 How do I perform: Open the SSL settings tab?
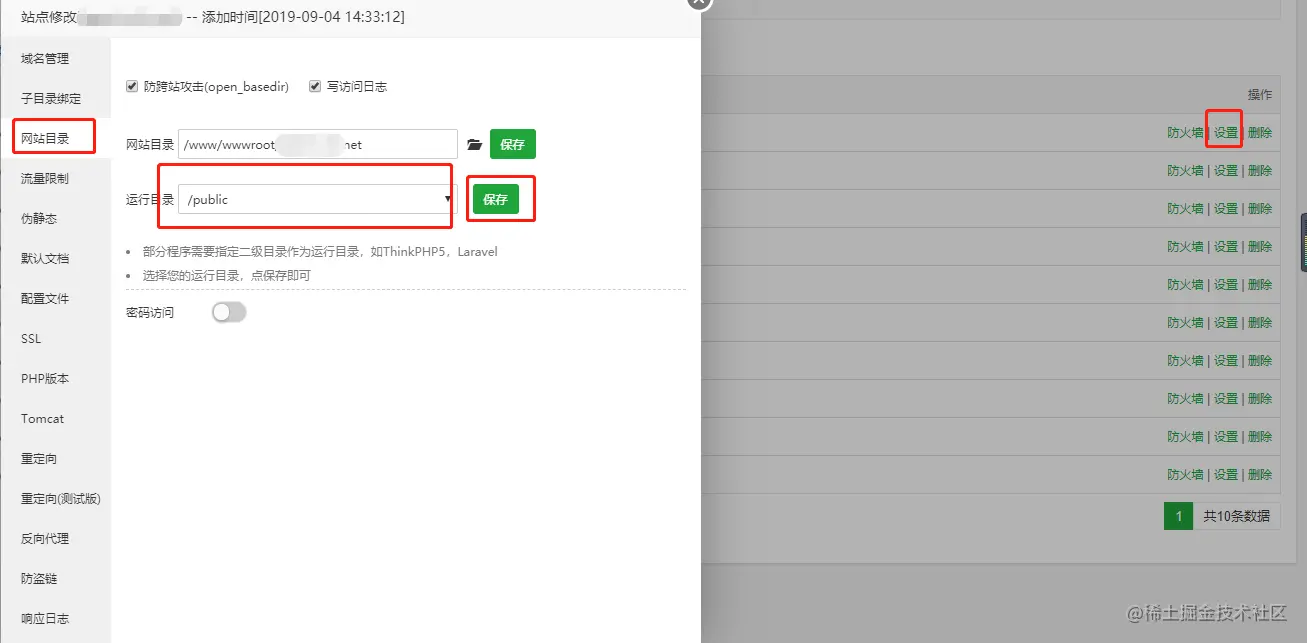pos(31,339)
